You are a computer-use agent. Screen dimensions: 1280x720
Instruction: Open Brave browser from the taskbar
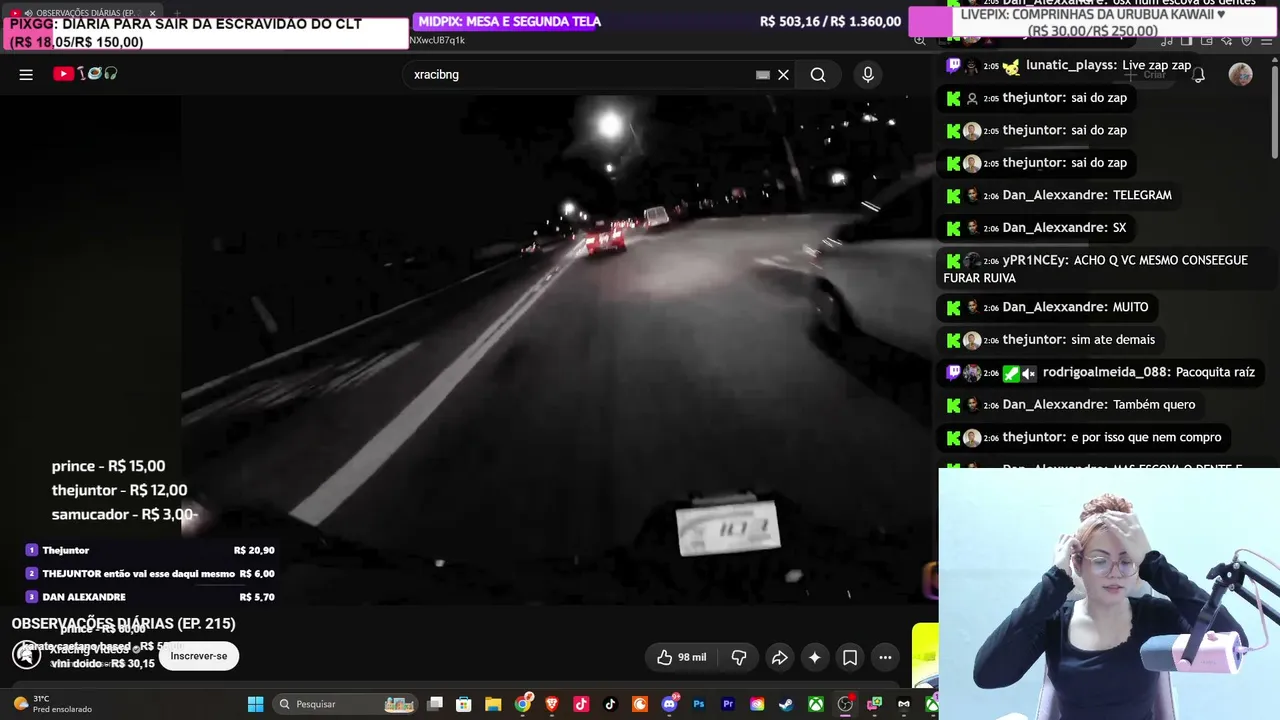552,704
